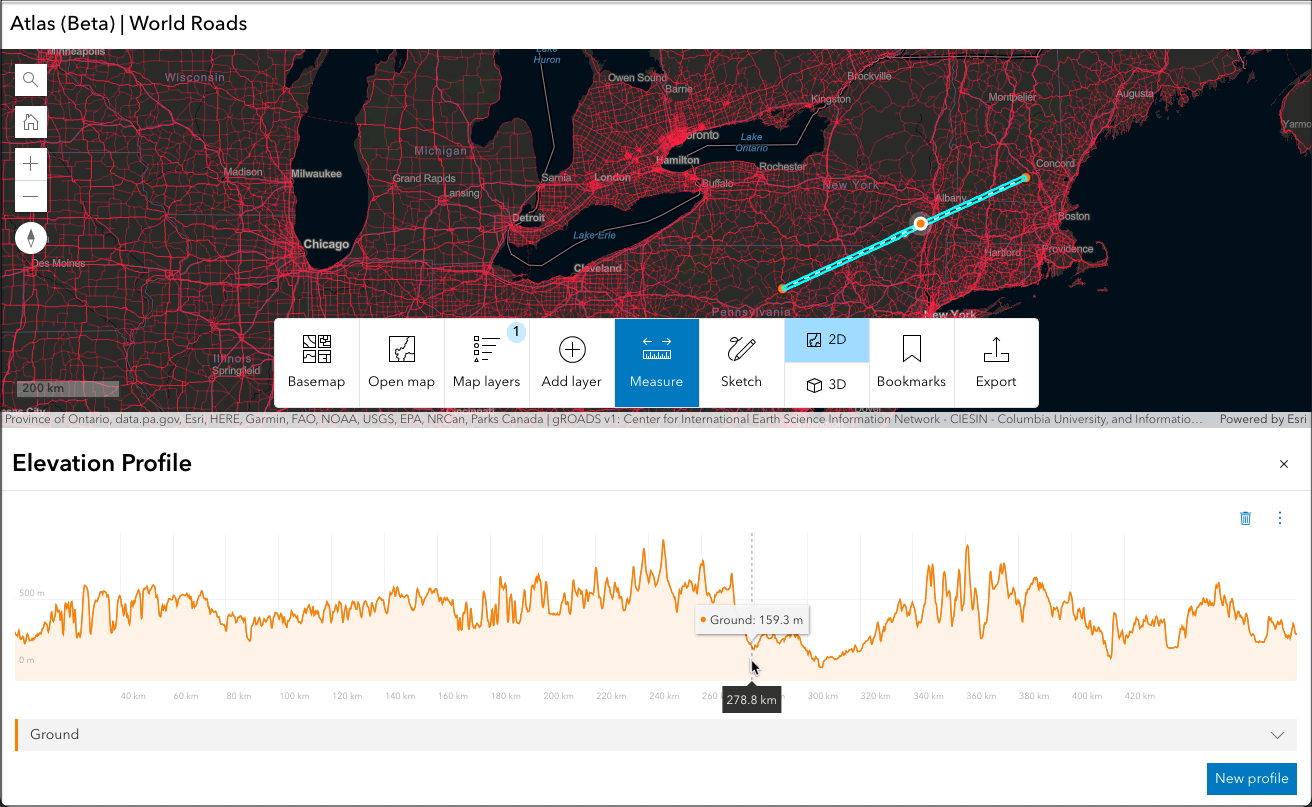Toggle the Measure tool
The width and height of the screenshot is (1312, 807).
(656, 363)
